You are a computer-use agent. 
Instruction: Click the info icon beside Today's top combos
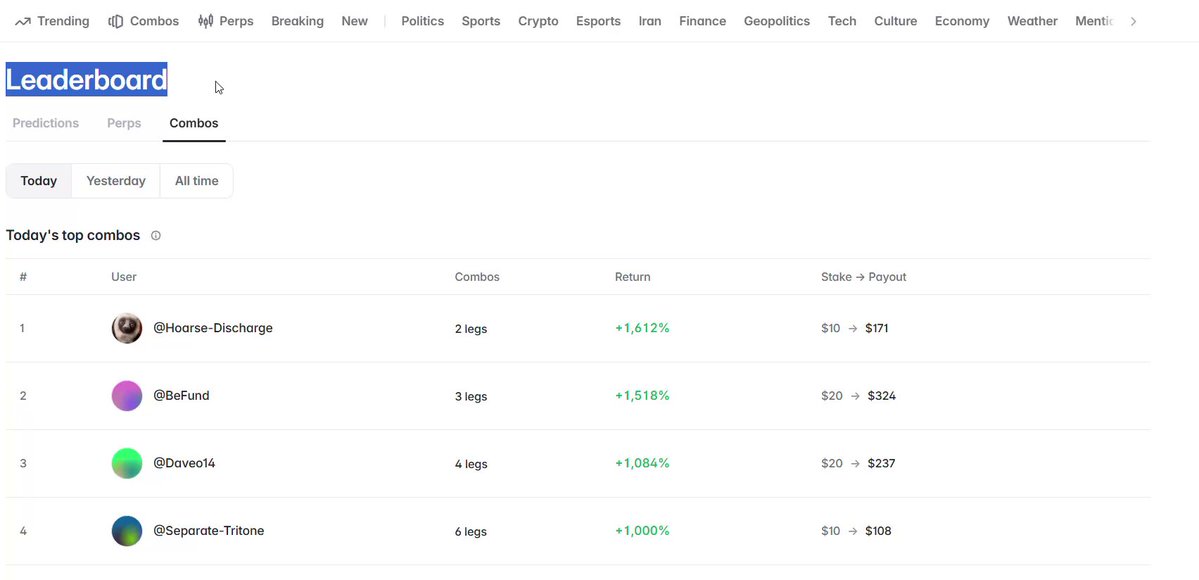pyautogui.click(x=156, y=236)
